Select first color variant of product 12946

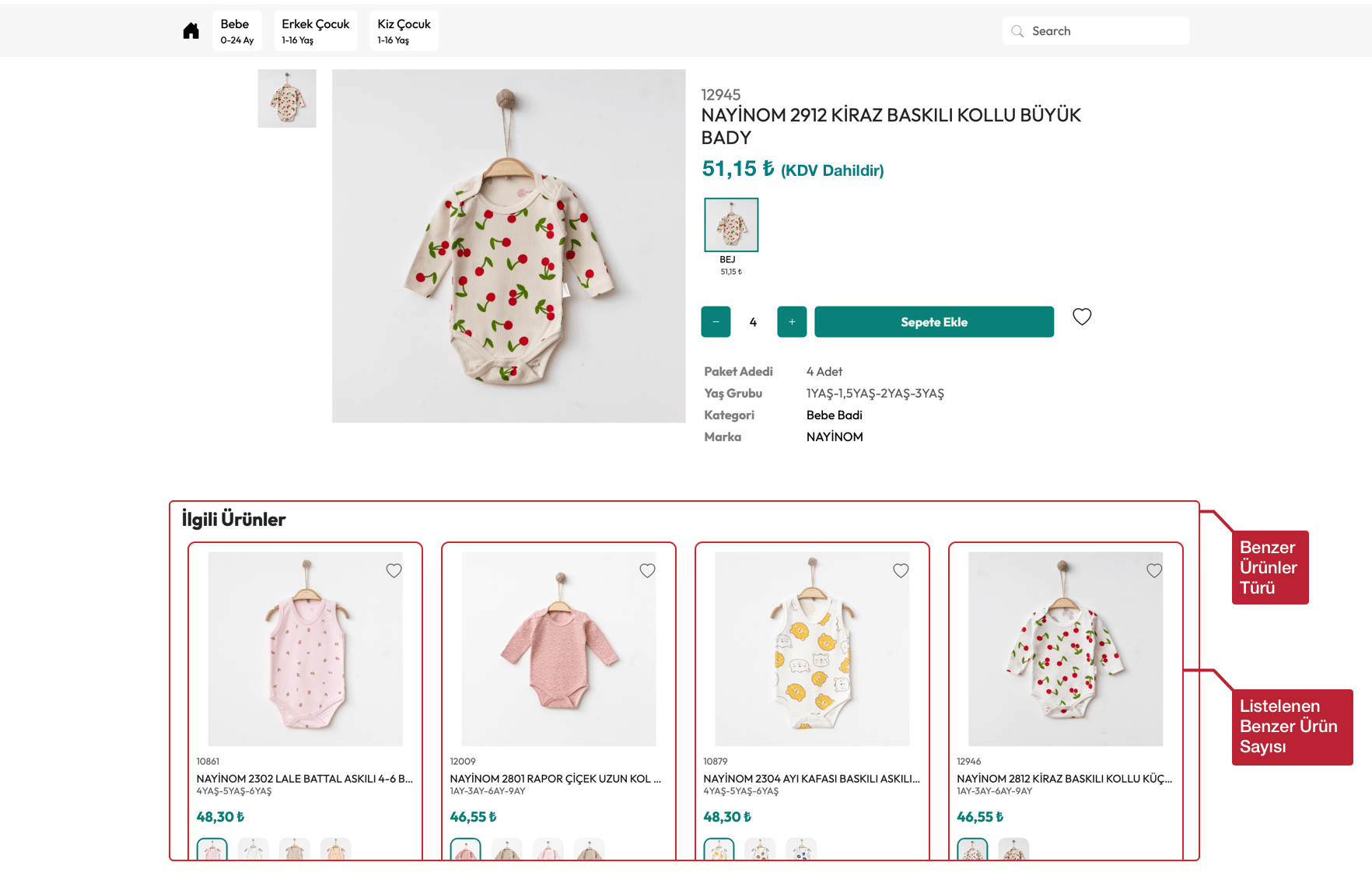972,850
